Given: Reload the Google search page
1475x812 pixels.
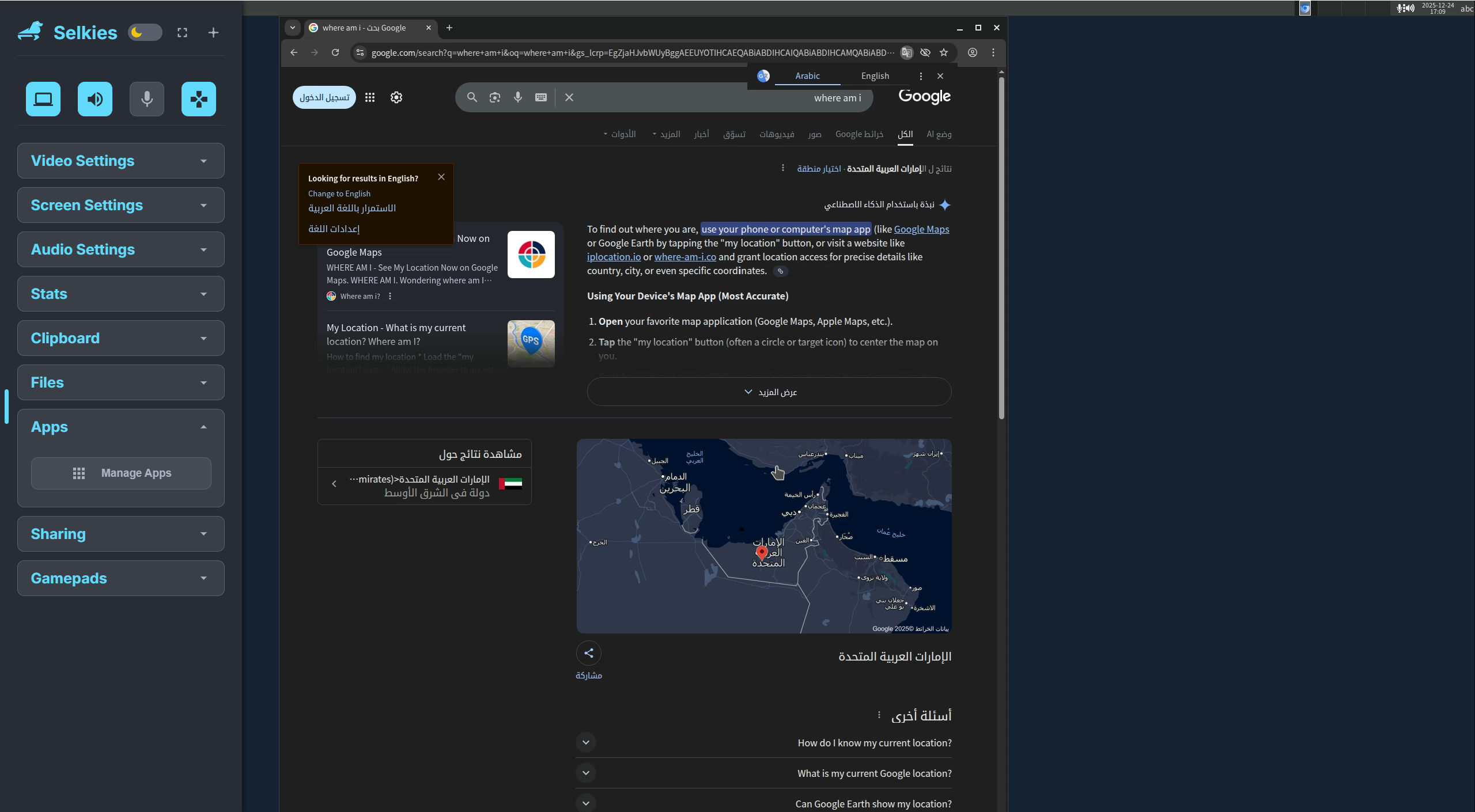Looking at the screenshot, I should pos(335,52).
